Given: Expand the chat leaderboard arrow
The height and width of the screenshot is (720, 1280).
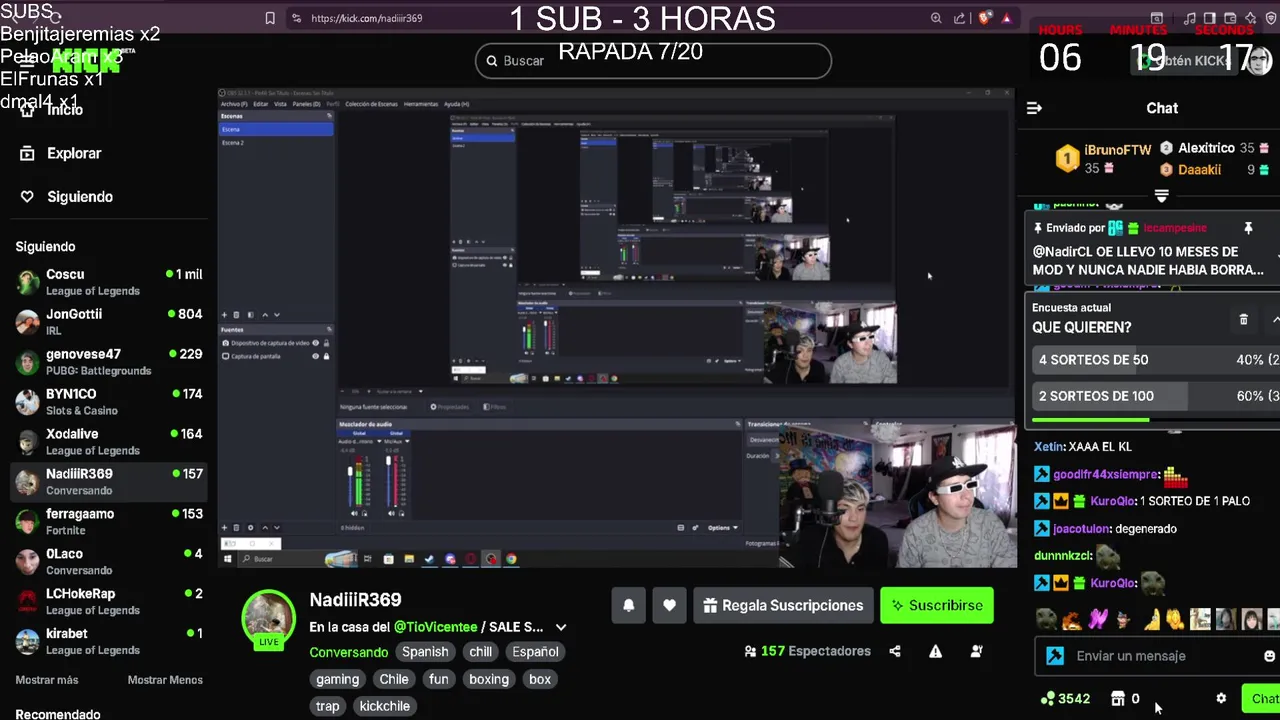Looking at the screenshot, I should 1161,196.
